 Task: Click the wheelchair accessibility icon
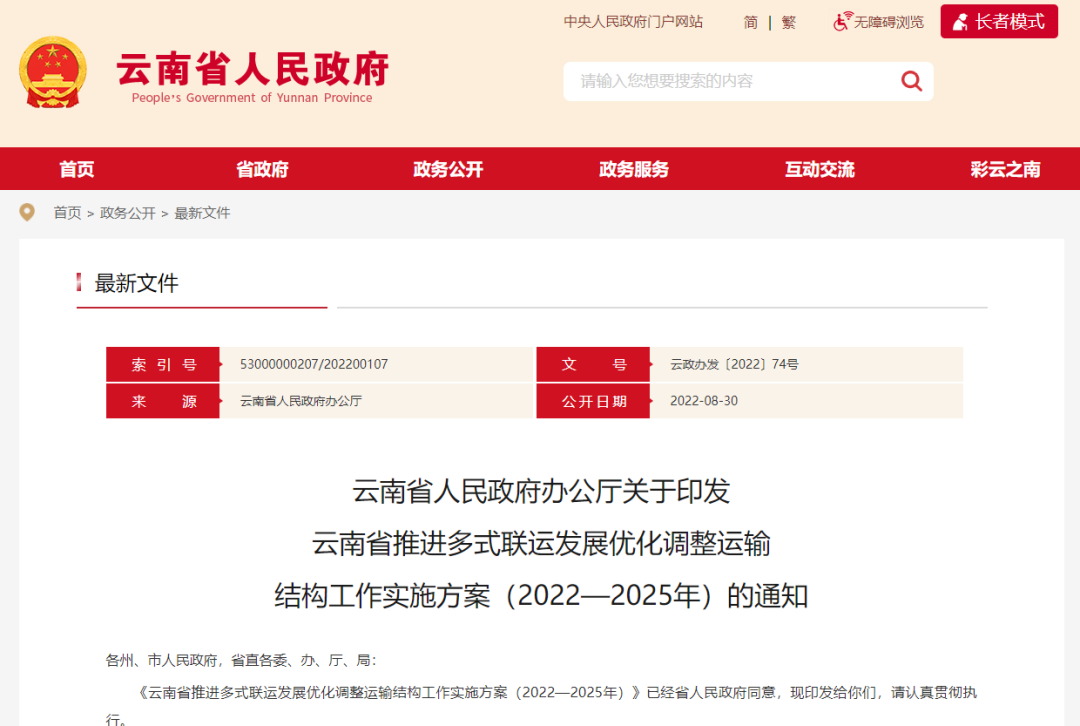click(x=842, y=21)
